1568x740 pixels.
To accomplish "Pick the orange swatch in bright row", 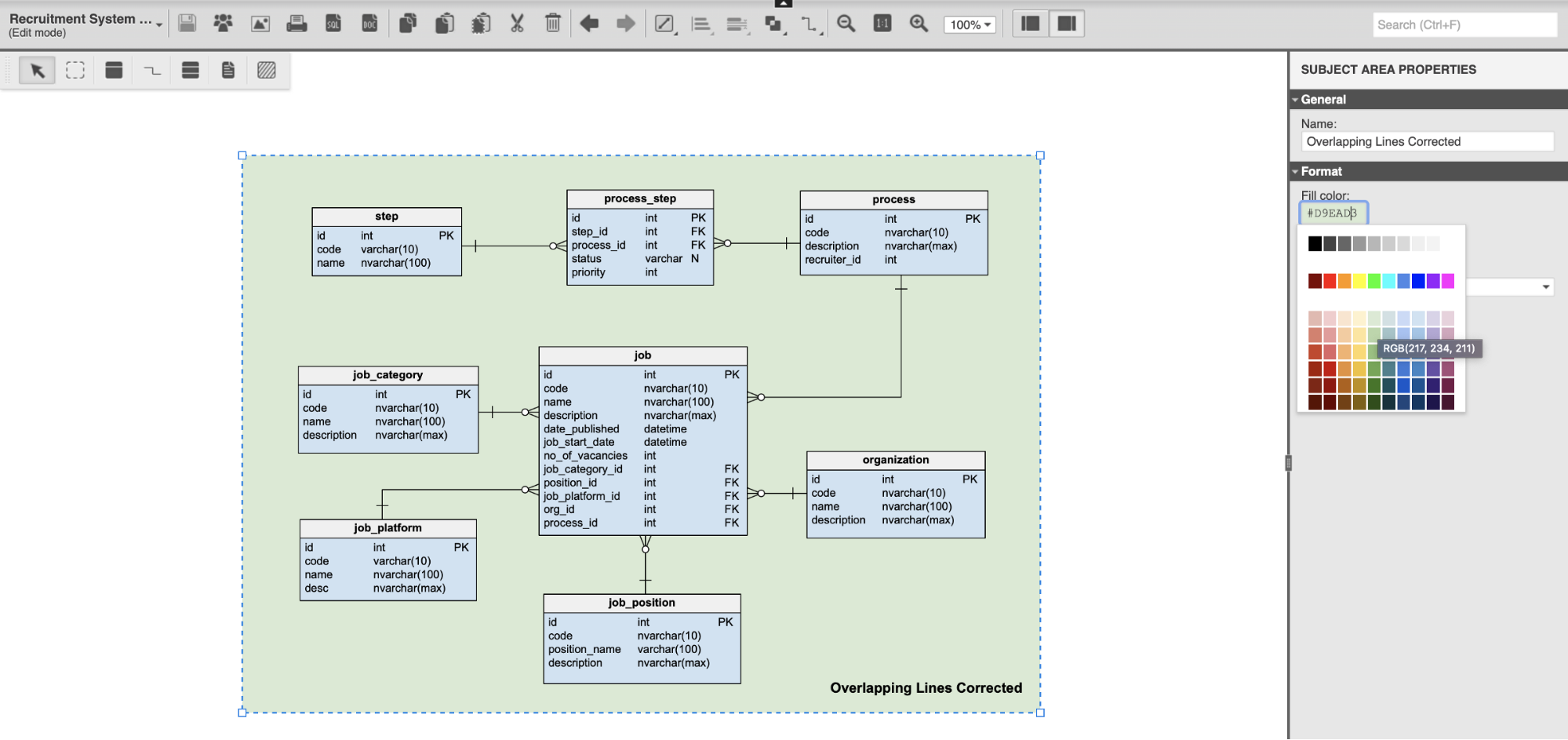I will click(1344, 281).
